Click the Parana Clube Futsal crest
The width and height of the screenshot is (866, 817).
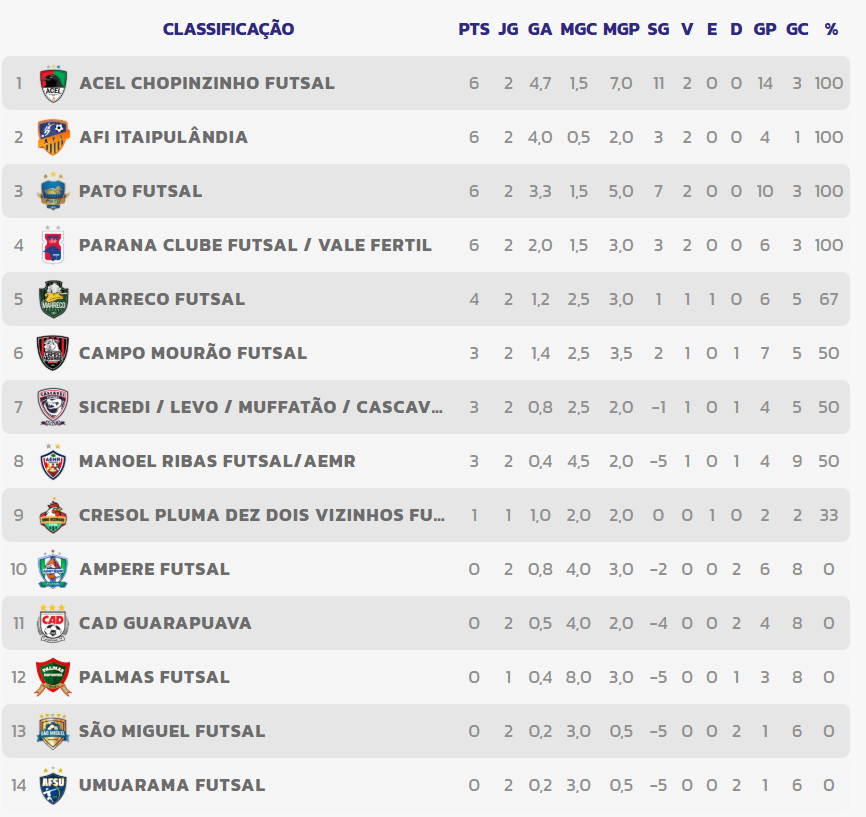coord(53,245)
